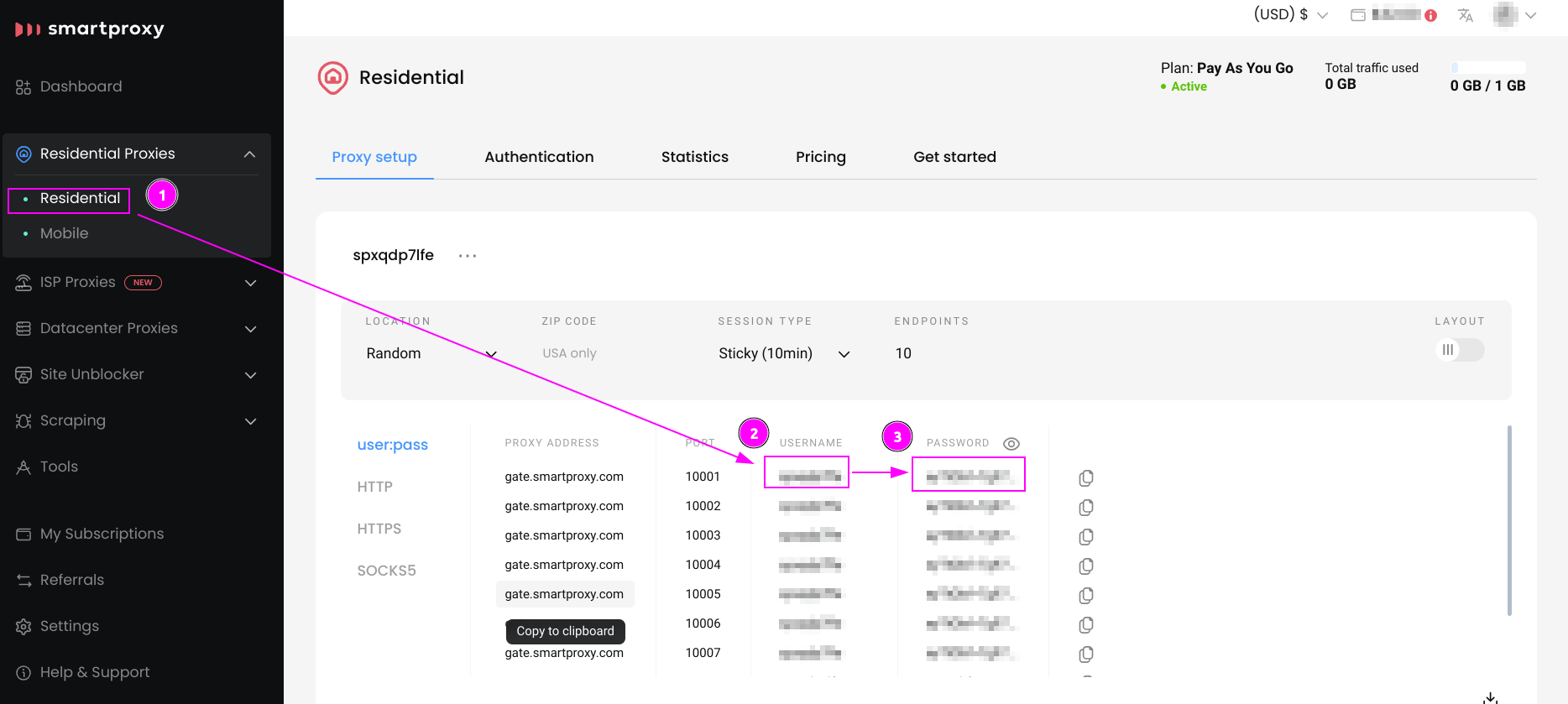Select the user:pass format

pyautogui.click(x=392, y=445)
